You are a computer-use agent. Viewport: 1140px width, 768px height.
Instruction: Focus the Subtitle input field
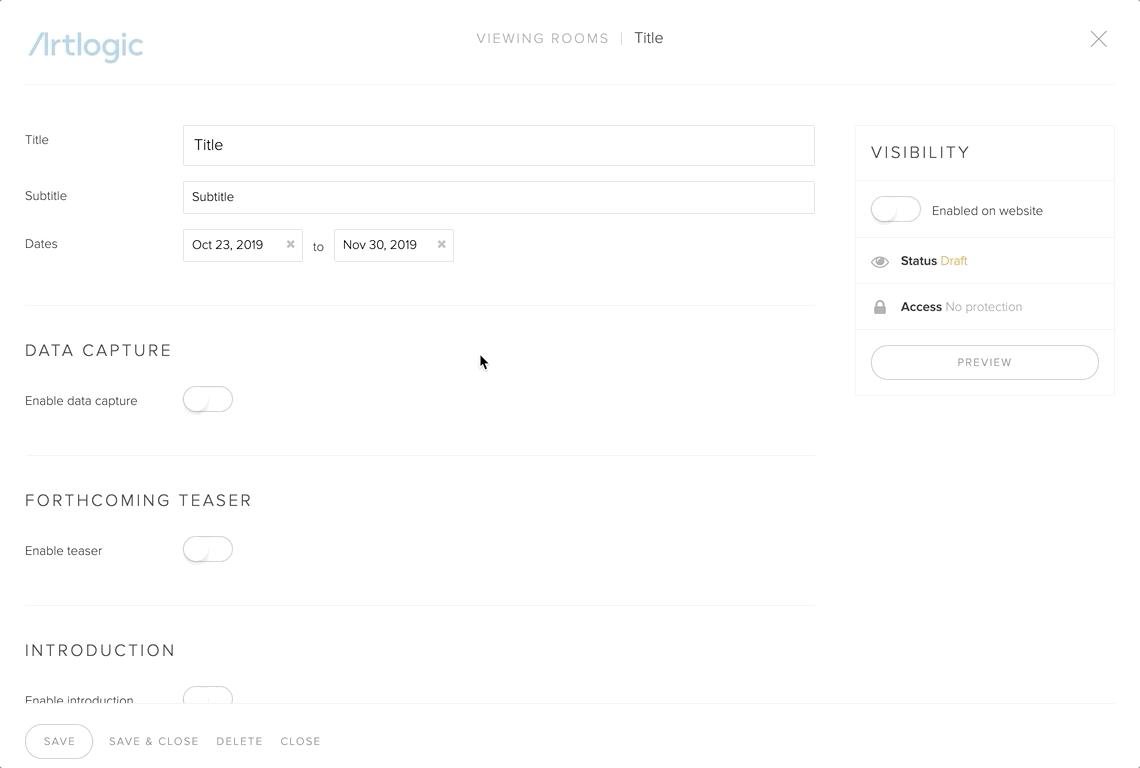click(499, 197)
